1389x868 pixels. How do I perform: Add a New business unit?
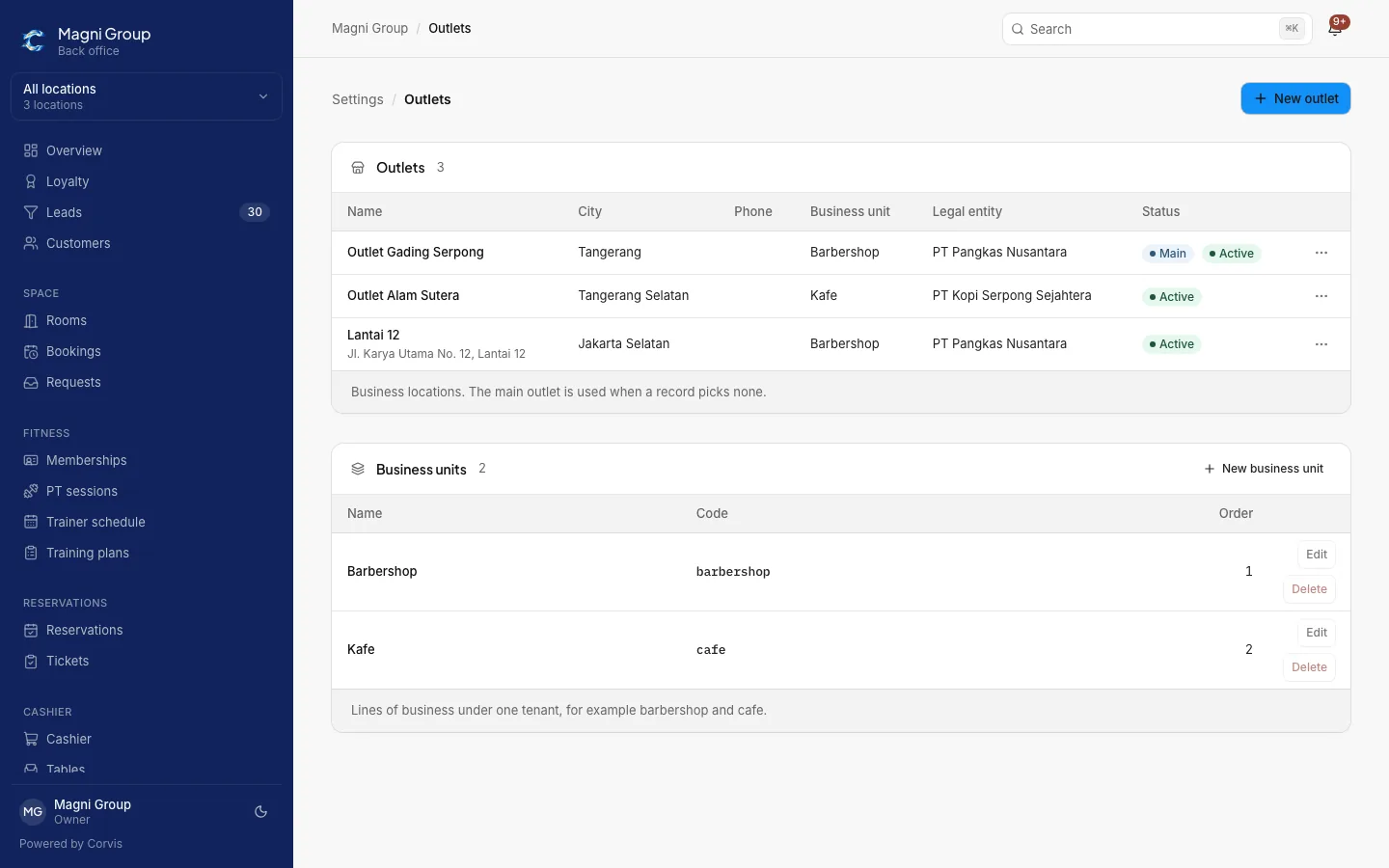(1264, 469)
